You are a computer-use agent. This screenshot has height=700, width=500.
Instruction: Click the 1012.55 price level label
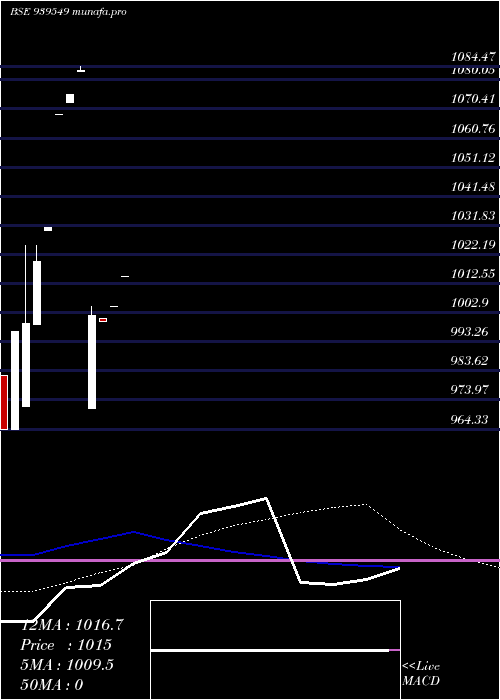473,274
